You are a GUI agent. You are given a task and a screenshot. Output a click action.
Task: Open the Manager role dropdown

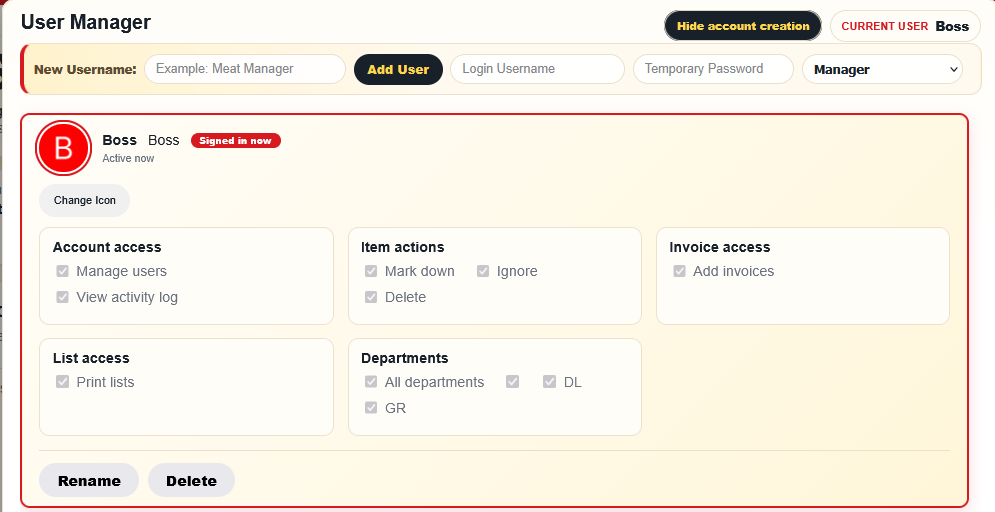click(x=883, y=70)
